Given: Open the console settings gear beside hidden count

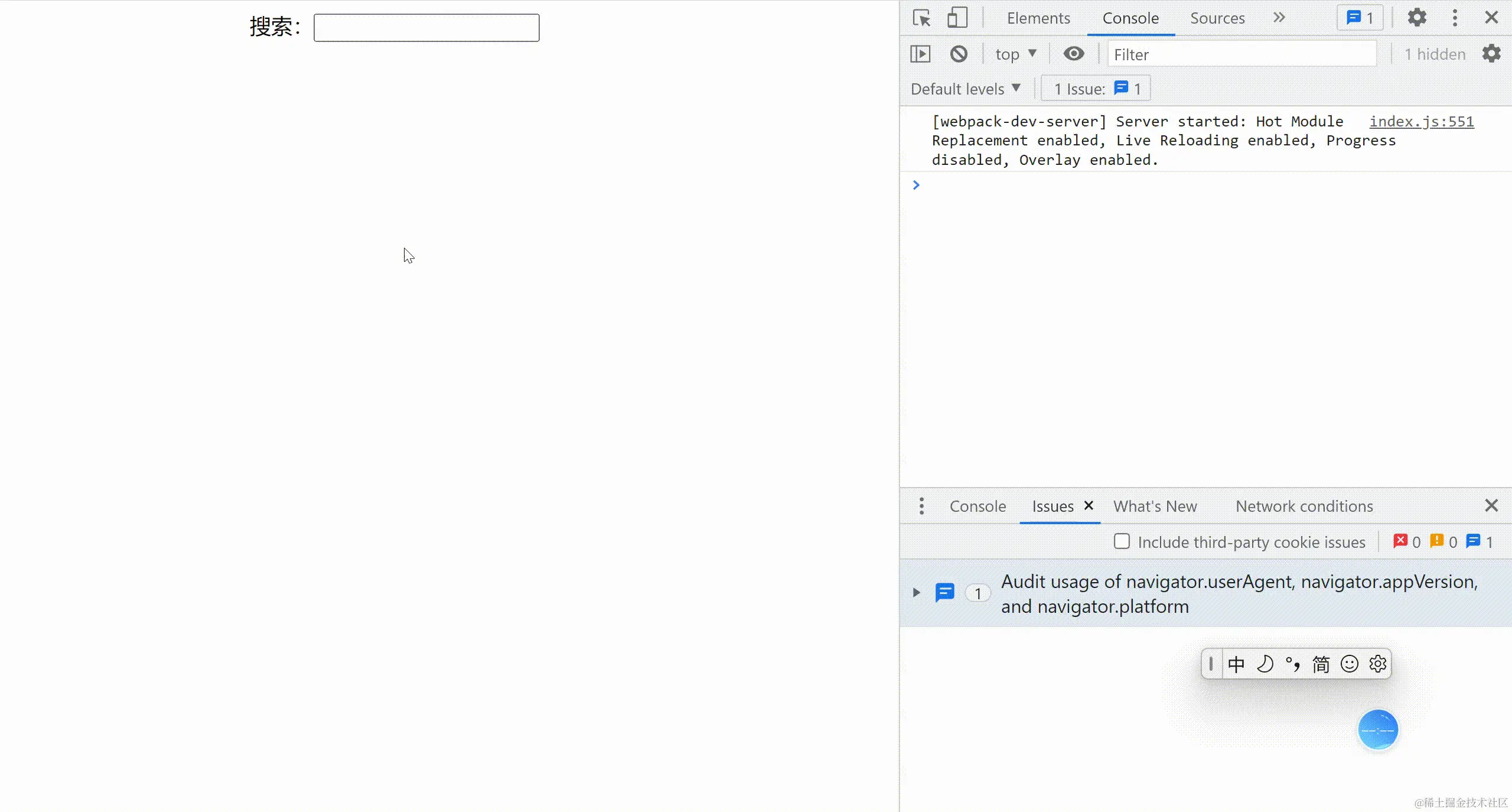Looking at the screenshot, I should click(x=1491, y=54).
